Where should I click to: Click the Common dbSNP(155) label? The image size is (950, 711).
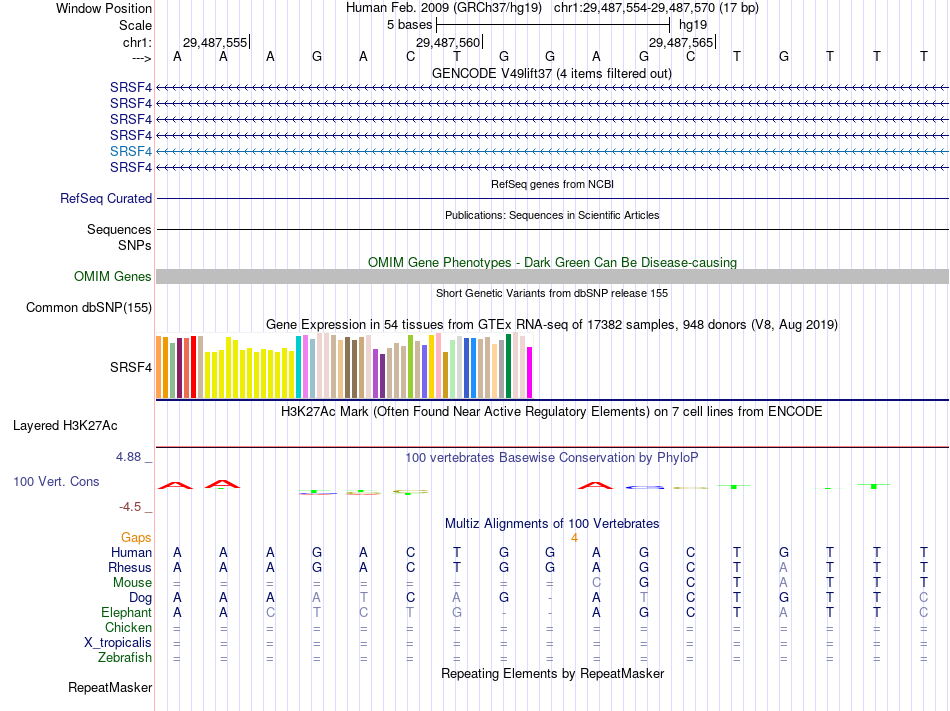tap(88, 307)
